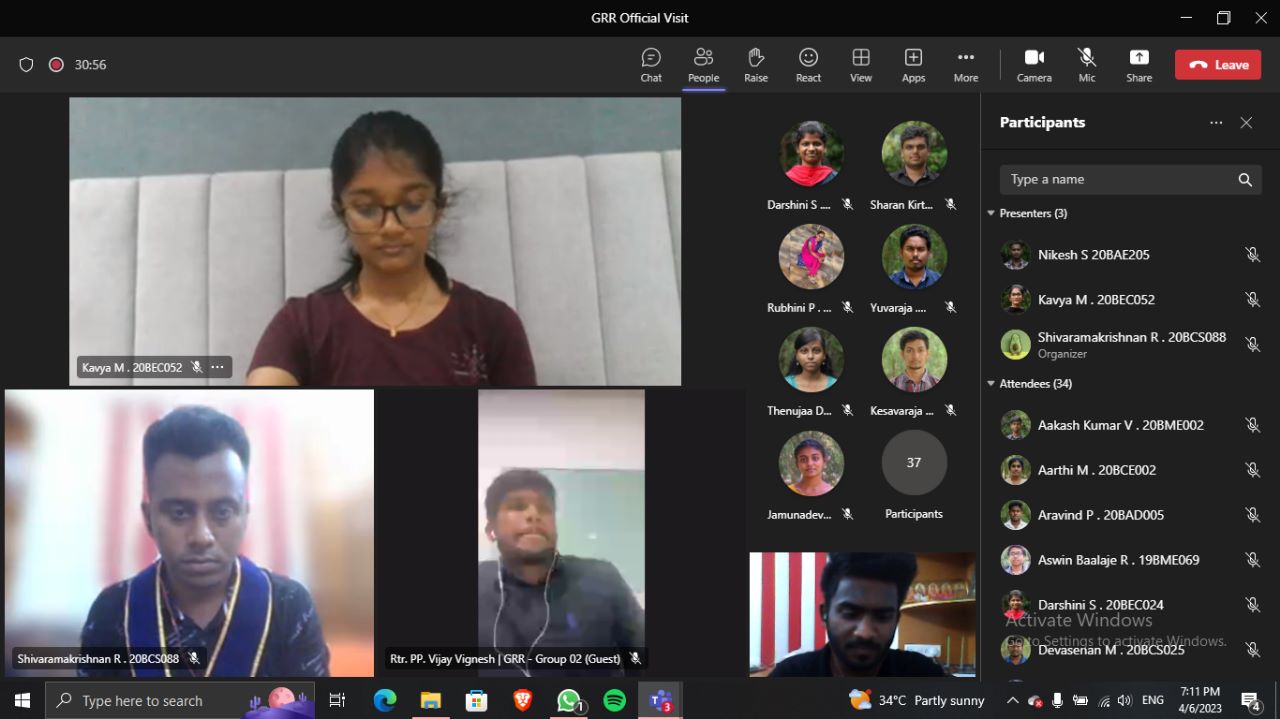
Task: Open Participants panel more options
Action: click(1216, 123)
